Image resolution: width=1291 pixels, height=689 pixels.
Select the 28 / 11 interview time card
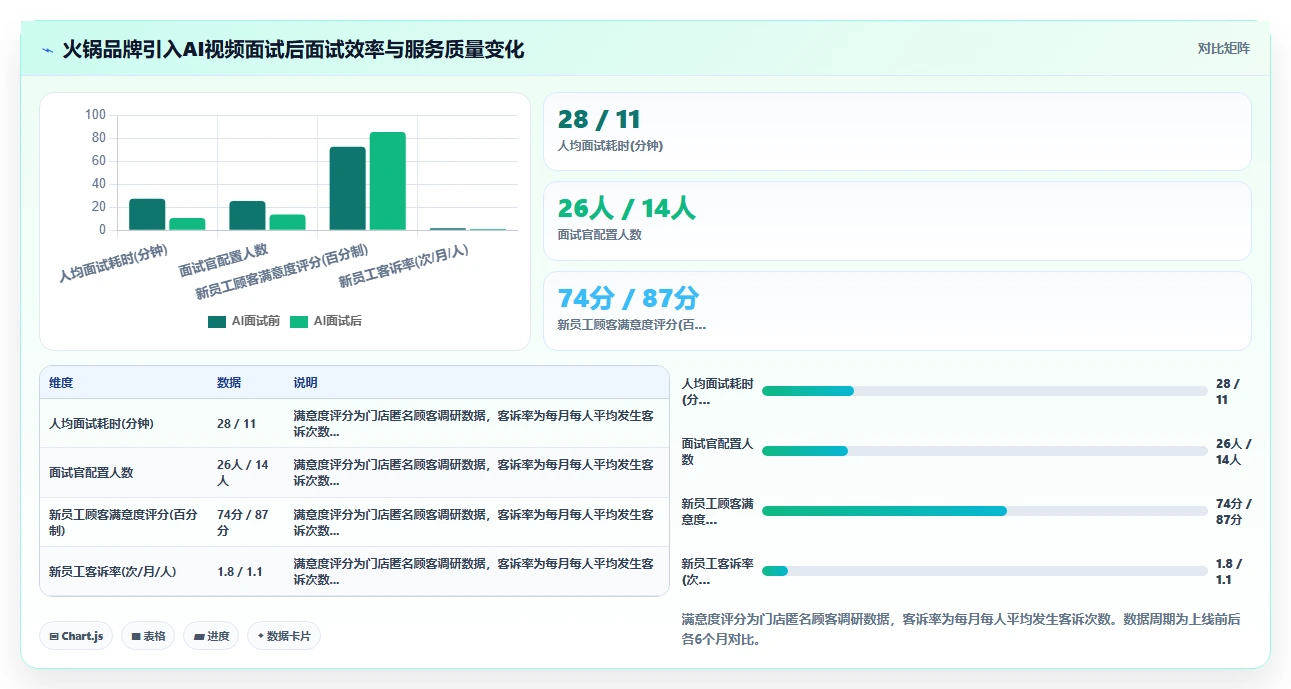897,132
